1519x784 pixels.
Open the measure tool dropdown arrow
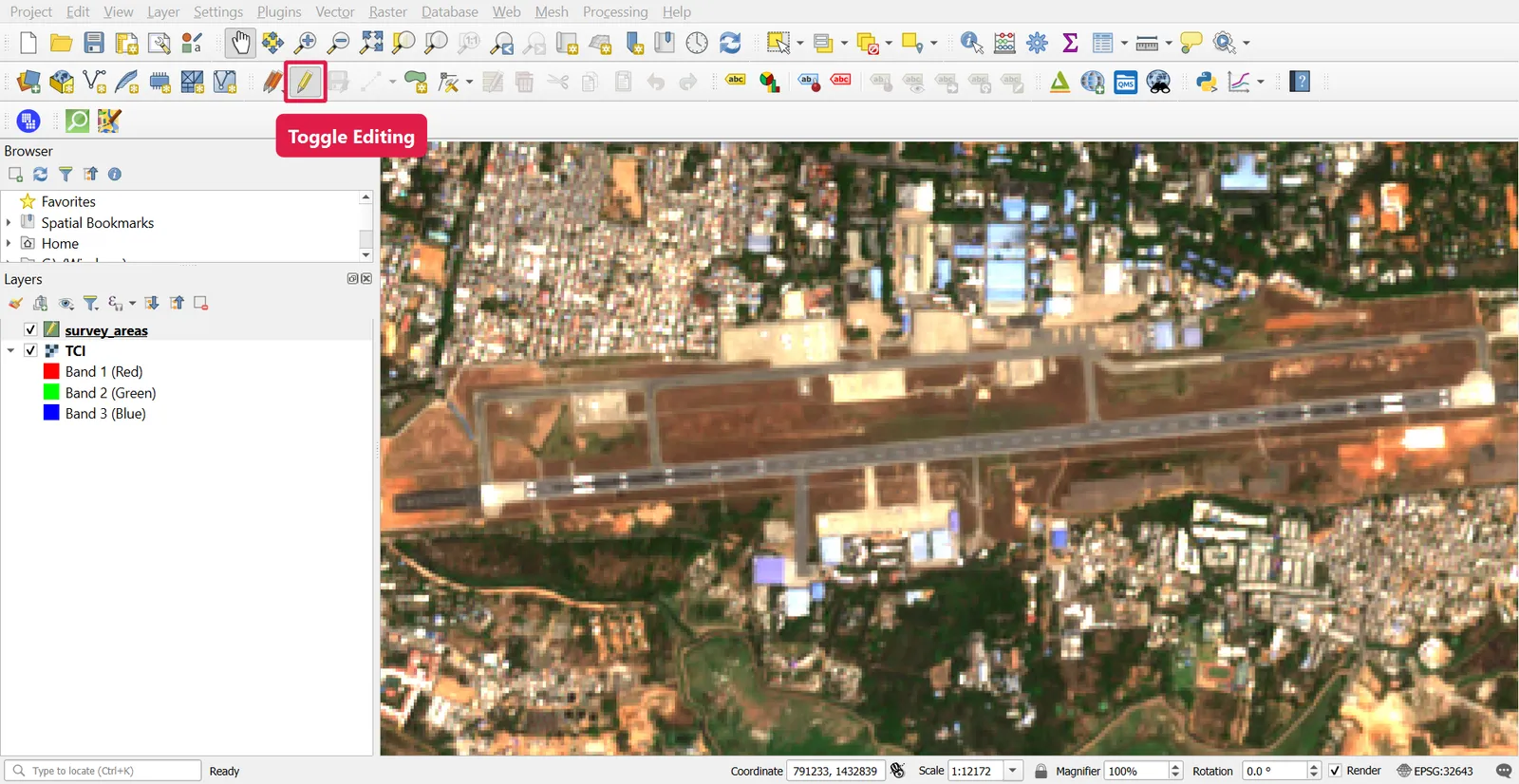pyautogui.click(x=1169, y=43)
